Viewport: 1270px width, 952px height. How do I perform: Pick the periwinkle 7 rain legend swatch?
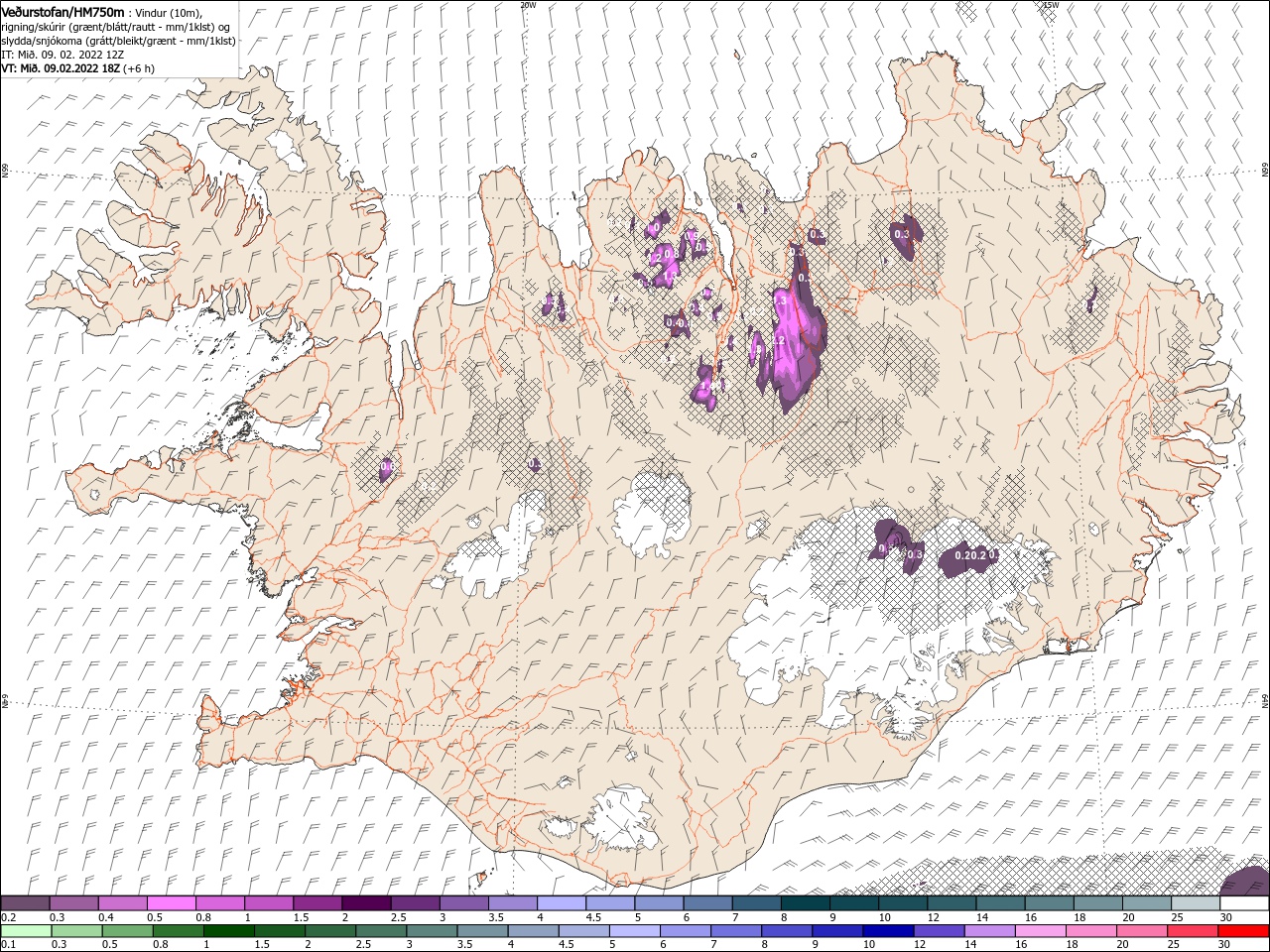(736, 931)
